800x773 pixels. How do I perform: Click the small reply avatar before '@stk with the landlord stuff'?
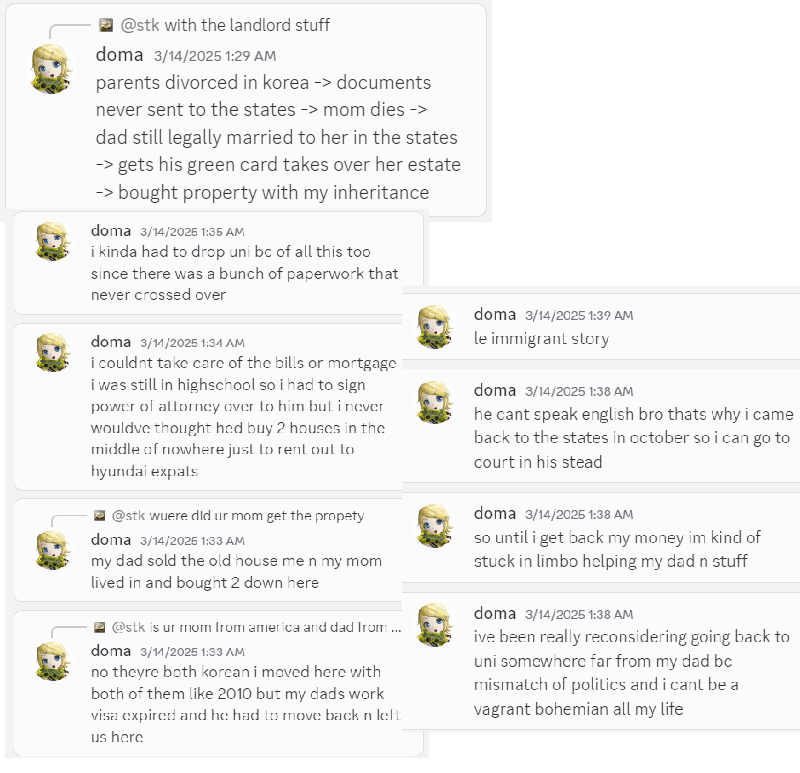click(x=106, y=25)
